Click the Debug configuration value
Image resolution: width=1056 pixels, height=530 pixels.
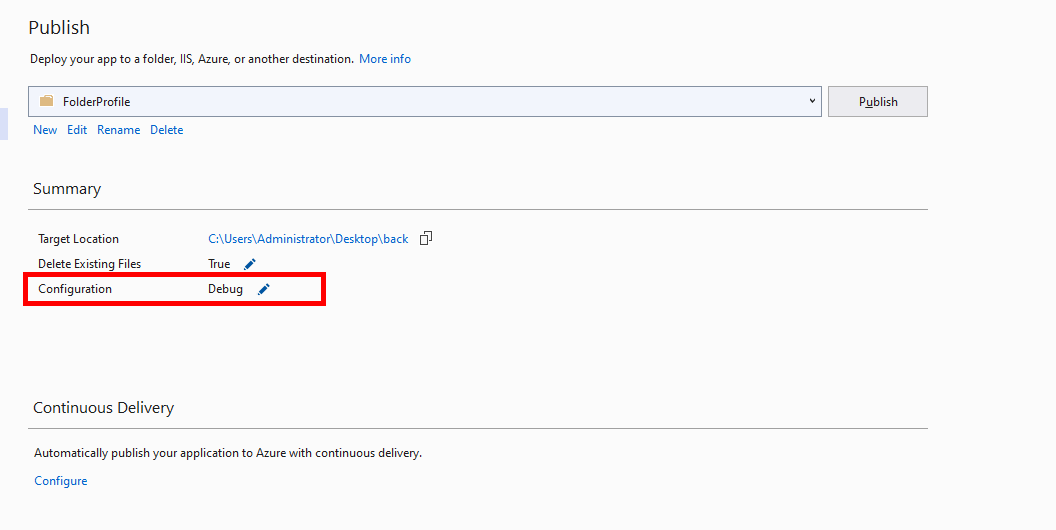click(225, 289)
